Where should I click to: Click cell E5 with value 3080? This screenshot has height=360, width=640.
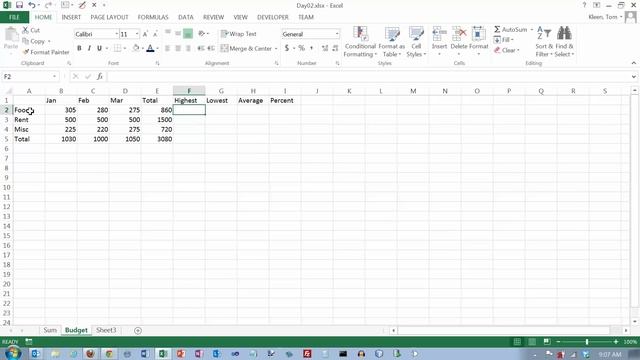tap(157, 139)
